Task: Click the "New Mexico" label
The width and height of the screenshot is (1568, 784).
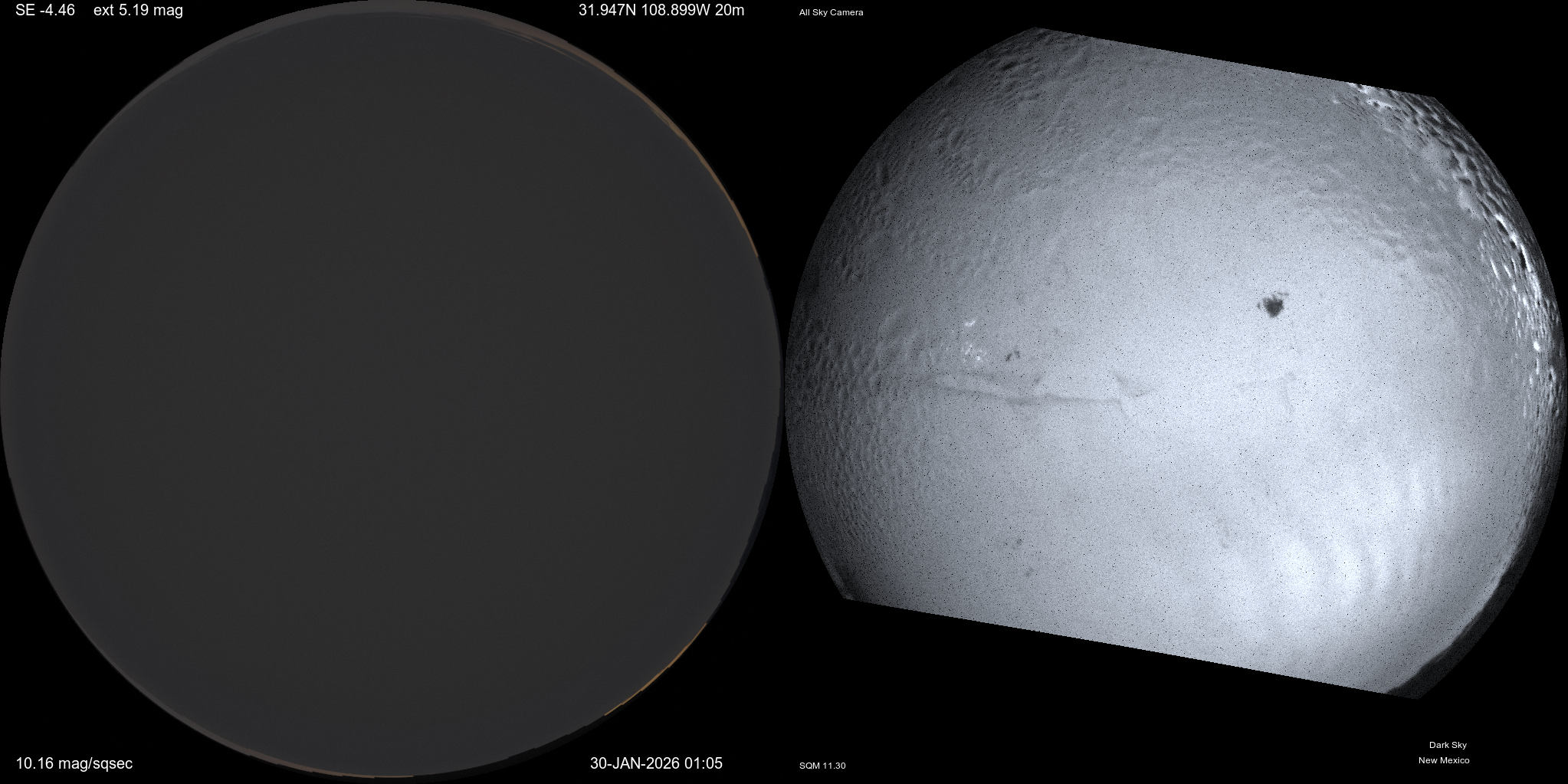Action: coord(1444,760)
